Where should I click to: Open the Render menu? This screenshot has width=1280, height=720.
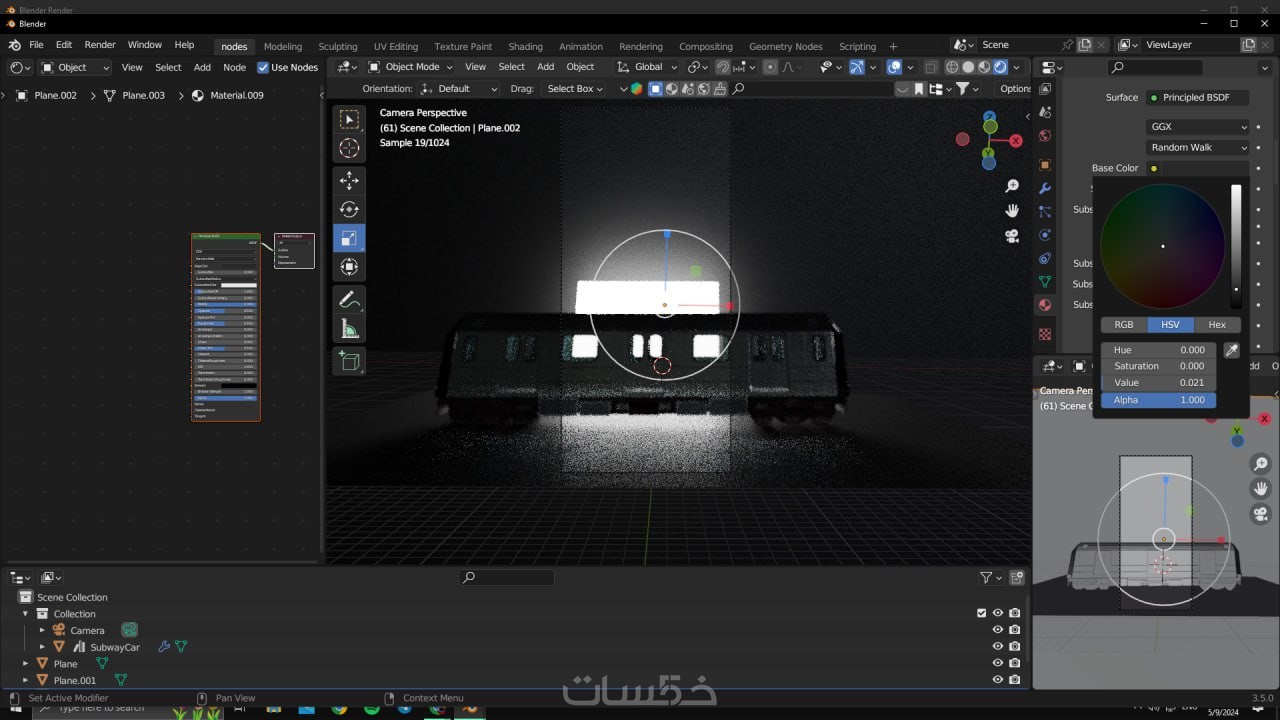[x=100, y=45]
